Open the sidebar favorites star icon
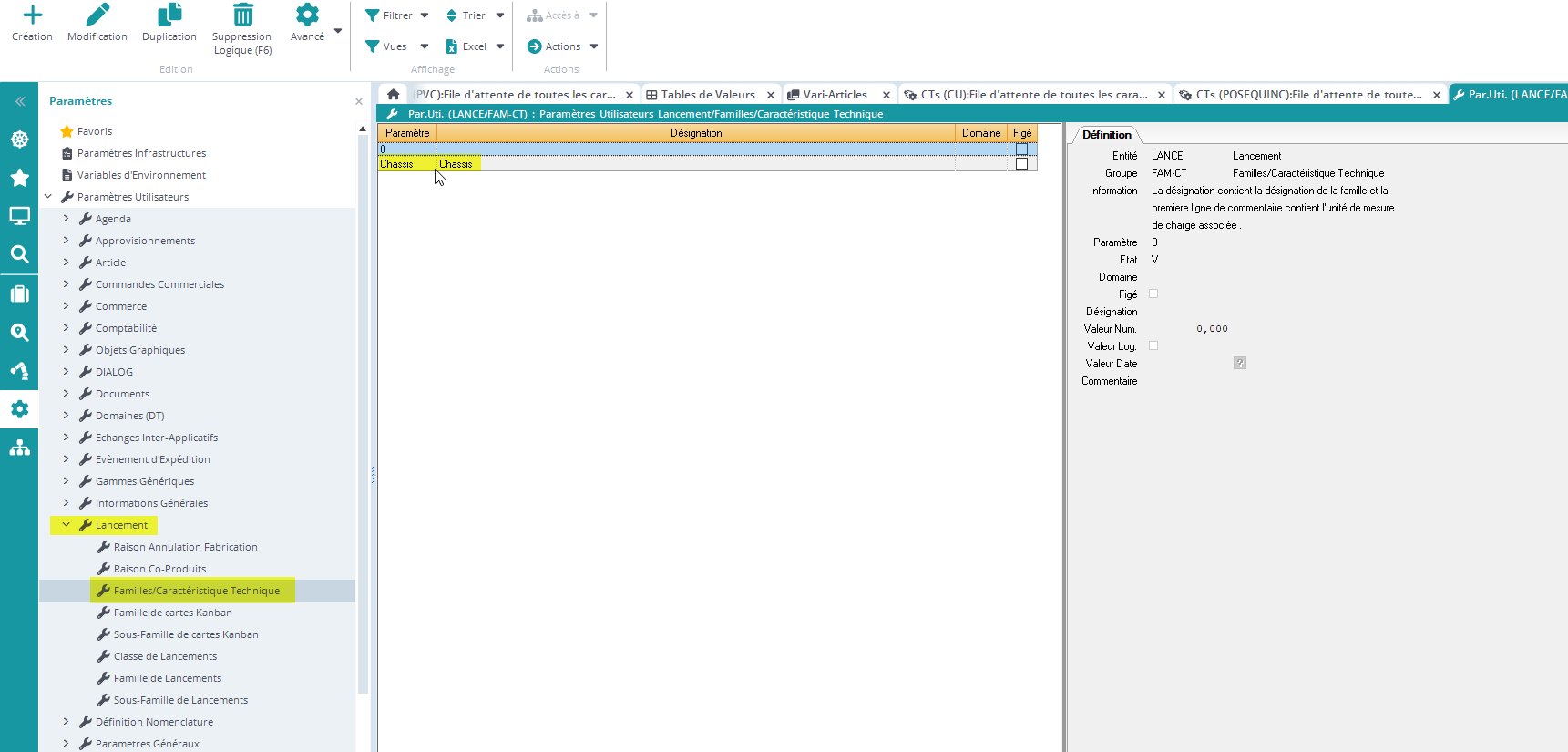The height and width of the screenshot is (752, 1568). (19, 178)
